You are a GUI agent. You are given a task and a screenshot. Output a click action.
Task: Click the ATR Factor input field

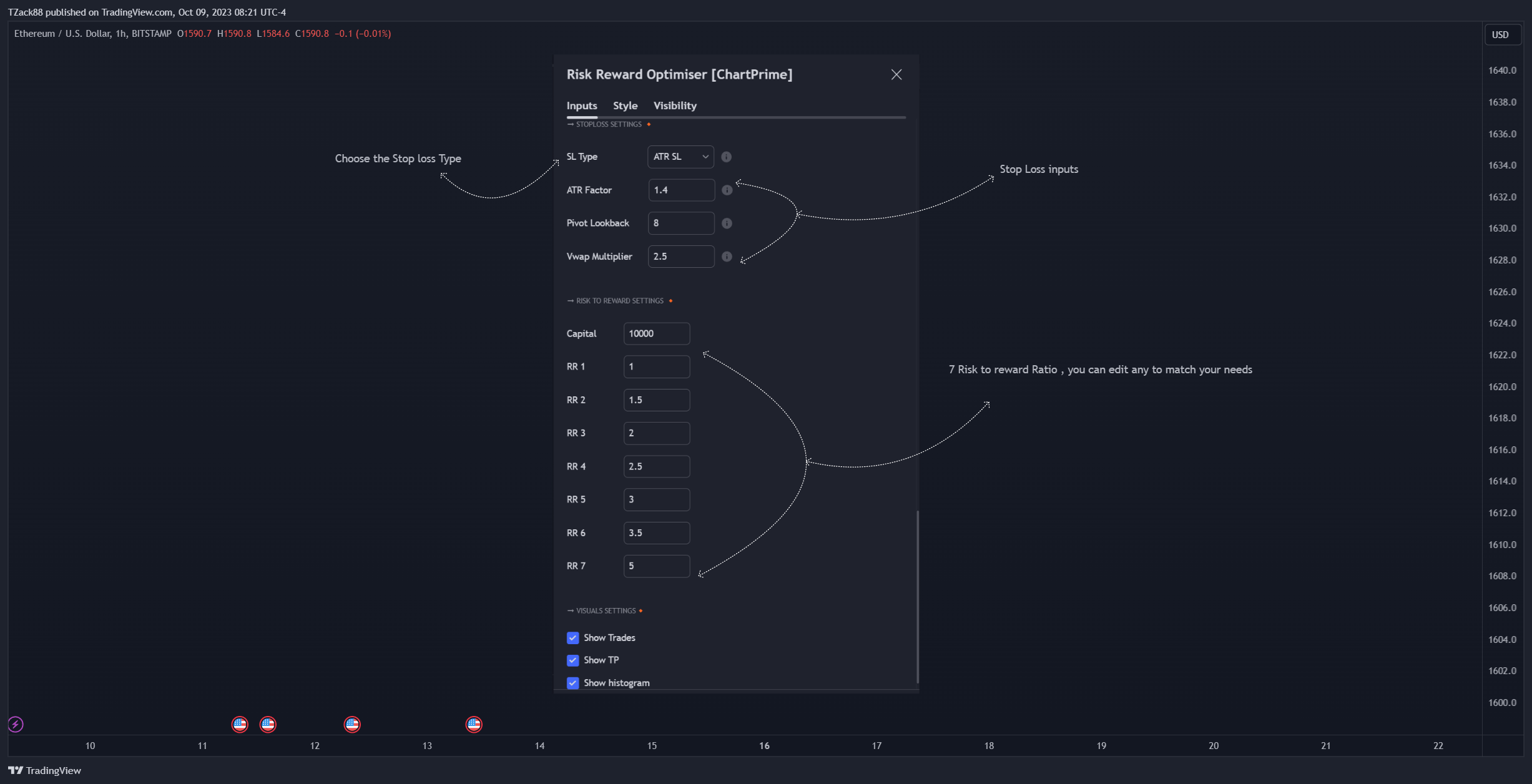[x=681, y=190]
